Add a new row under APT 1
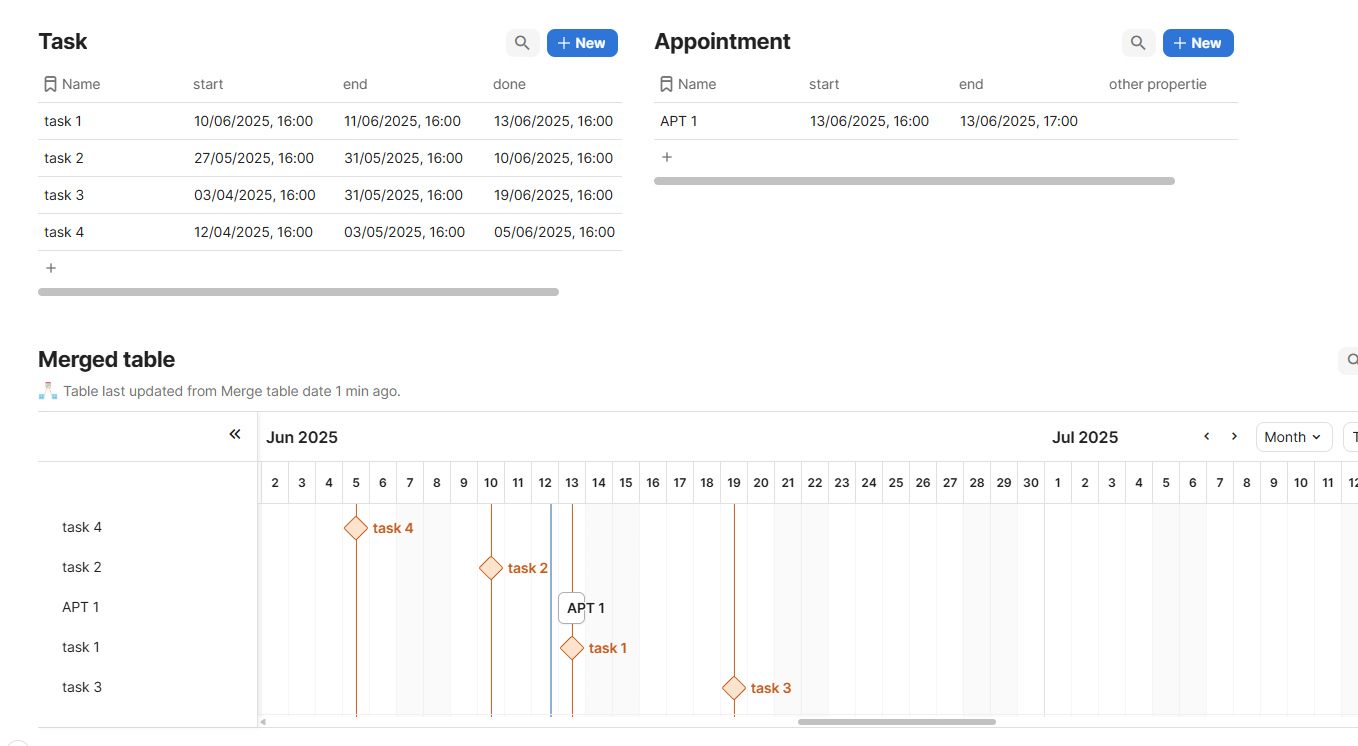The width and height of the screenshot is (1358, 746). click(667, 157)
